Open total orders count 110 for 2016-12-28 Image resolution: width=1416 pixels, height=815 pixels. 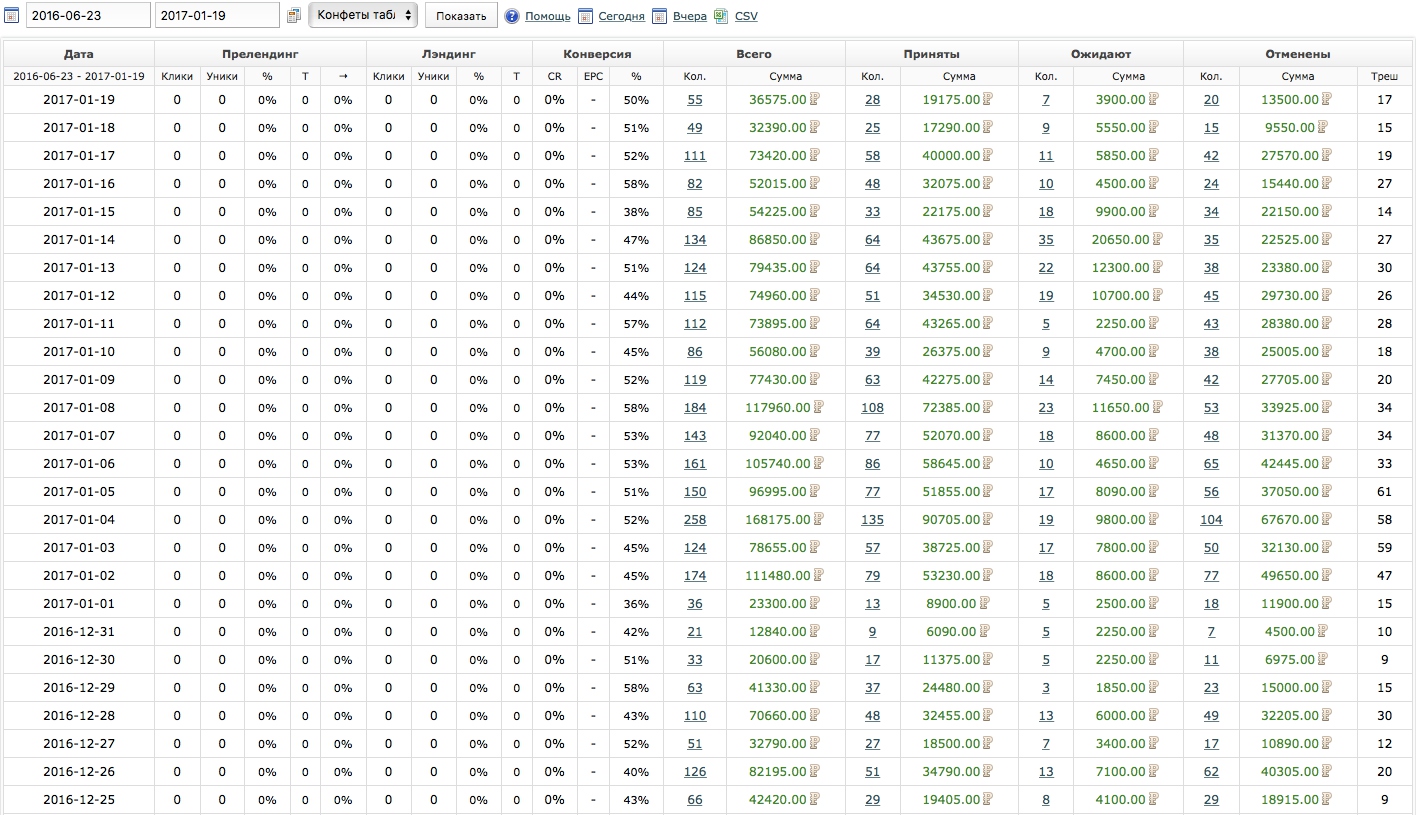(695, 716)
